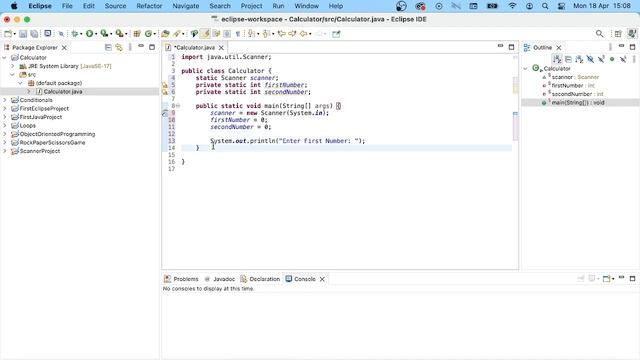
Task: Toggle Link with Editor in Package Explorer
Action: pos(119,47)
